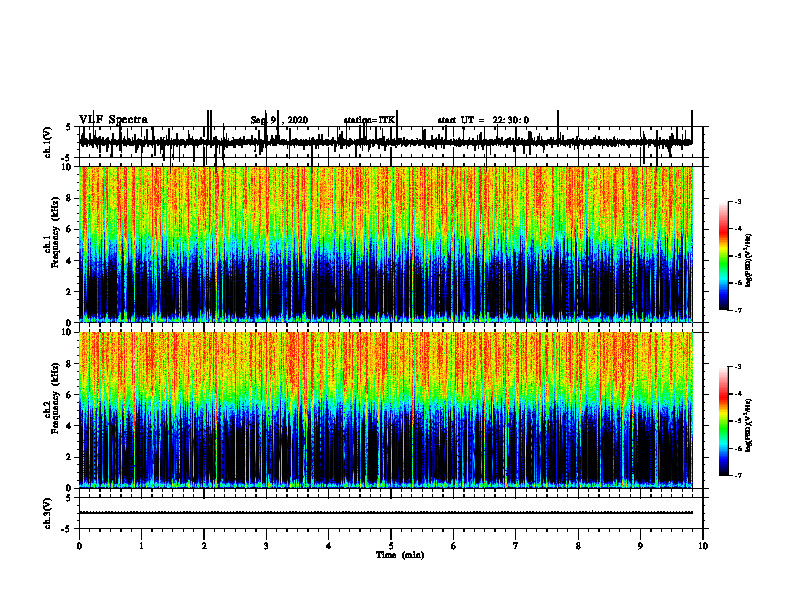The image size is (792, 612).
Task: Click the "-3" label on ch.2 color bar
Action: point(738,367)
